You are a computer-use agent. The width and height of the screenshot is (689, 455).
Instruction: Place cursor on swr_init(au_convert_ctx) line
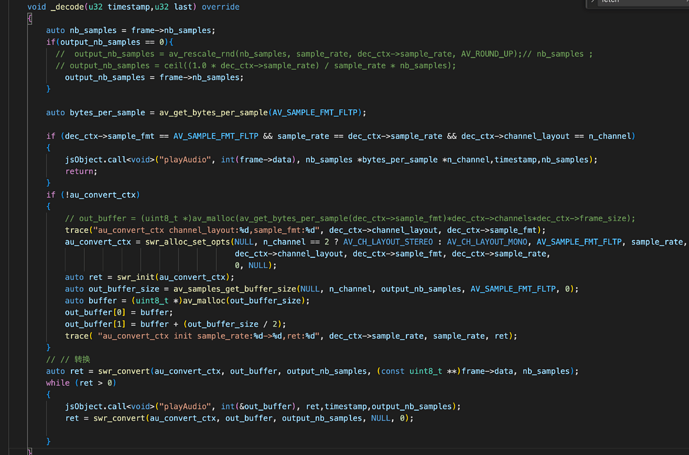(x=150, y=277)
